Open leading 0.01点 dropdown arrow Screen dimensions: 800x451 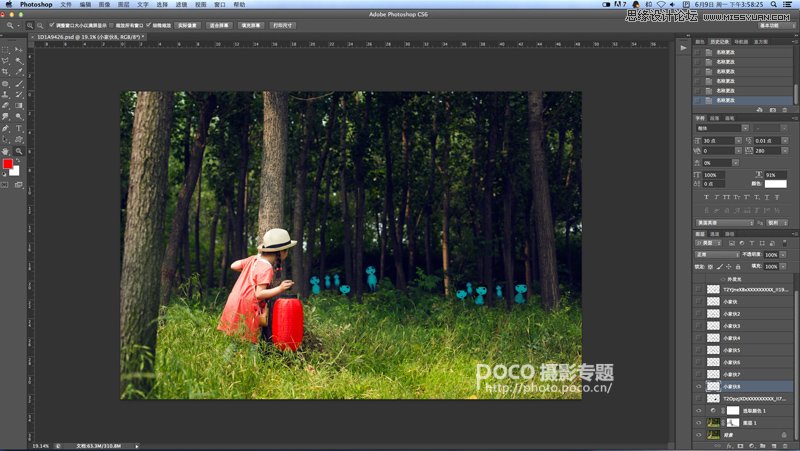click(x=785, y=141)
